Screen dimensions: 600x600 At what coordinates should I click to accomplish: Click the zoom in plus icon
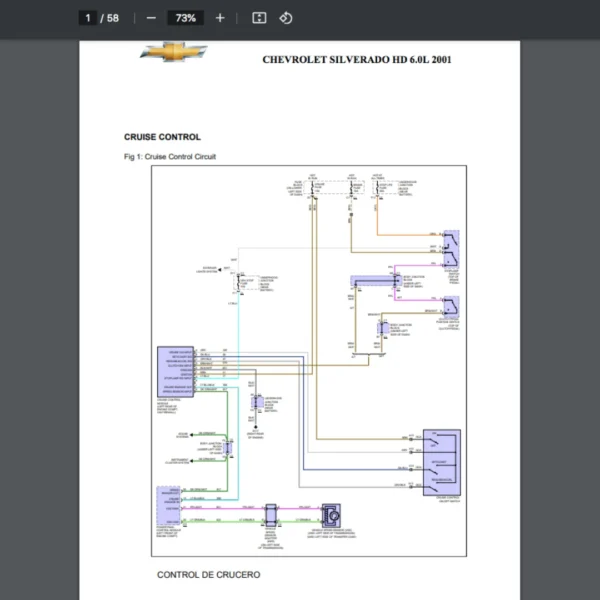[x=220, y=18]
